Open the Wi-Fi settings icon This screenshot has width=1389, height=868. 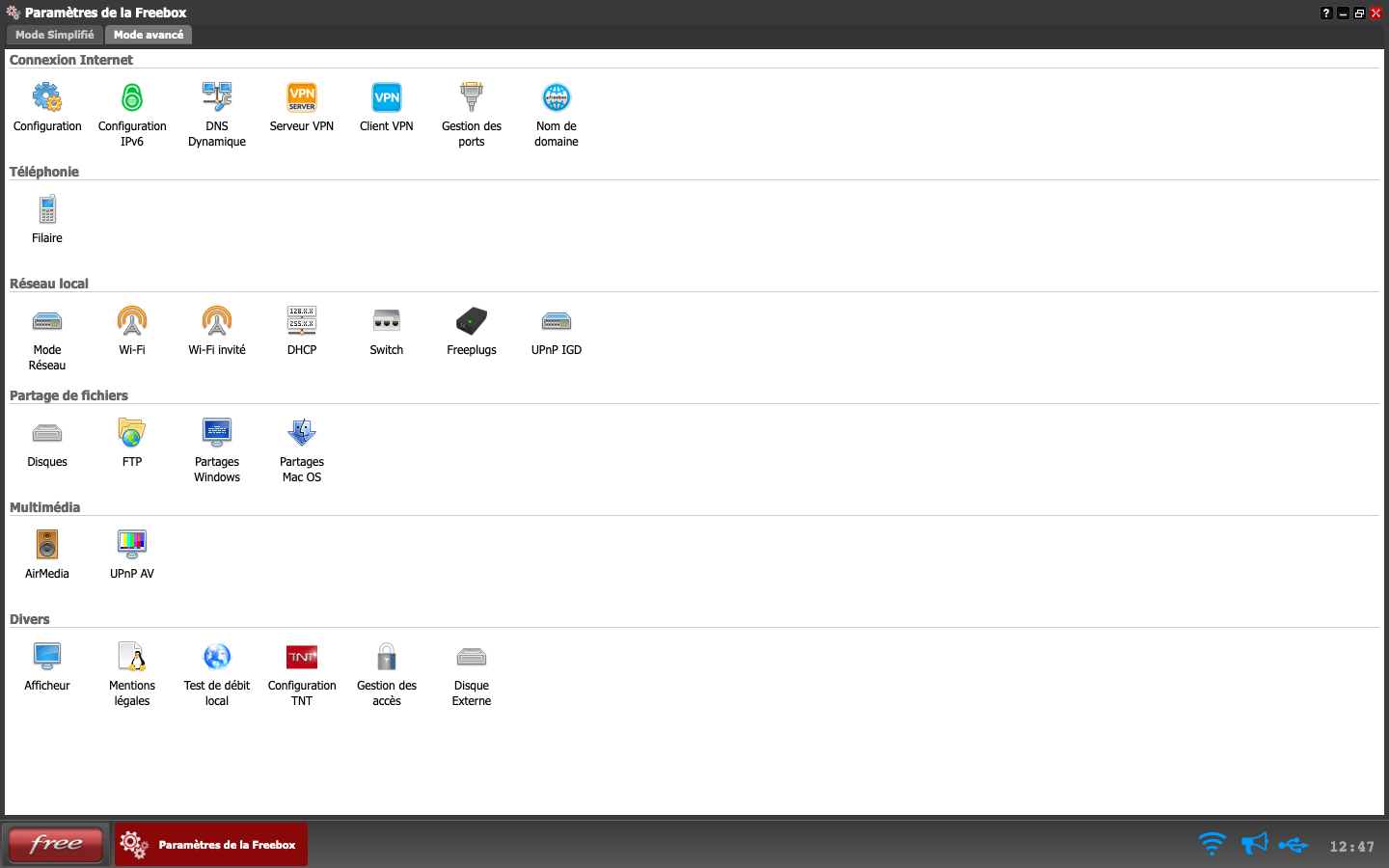(x=132, y=331)
